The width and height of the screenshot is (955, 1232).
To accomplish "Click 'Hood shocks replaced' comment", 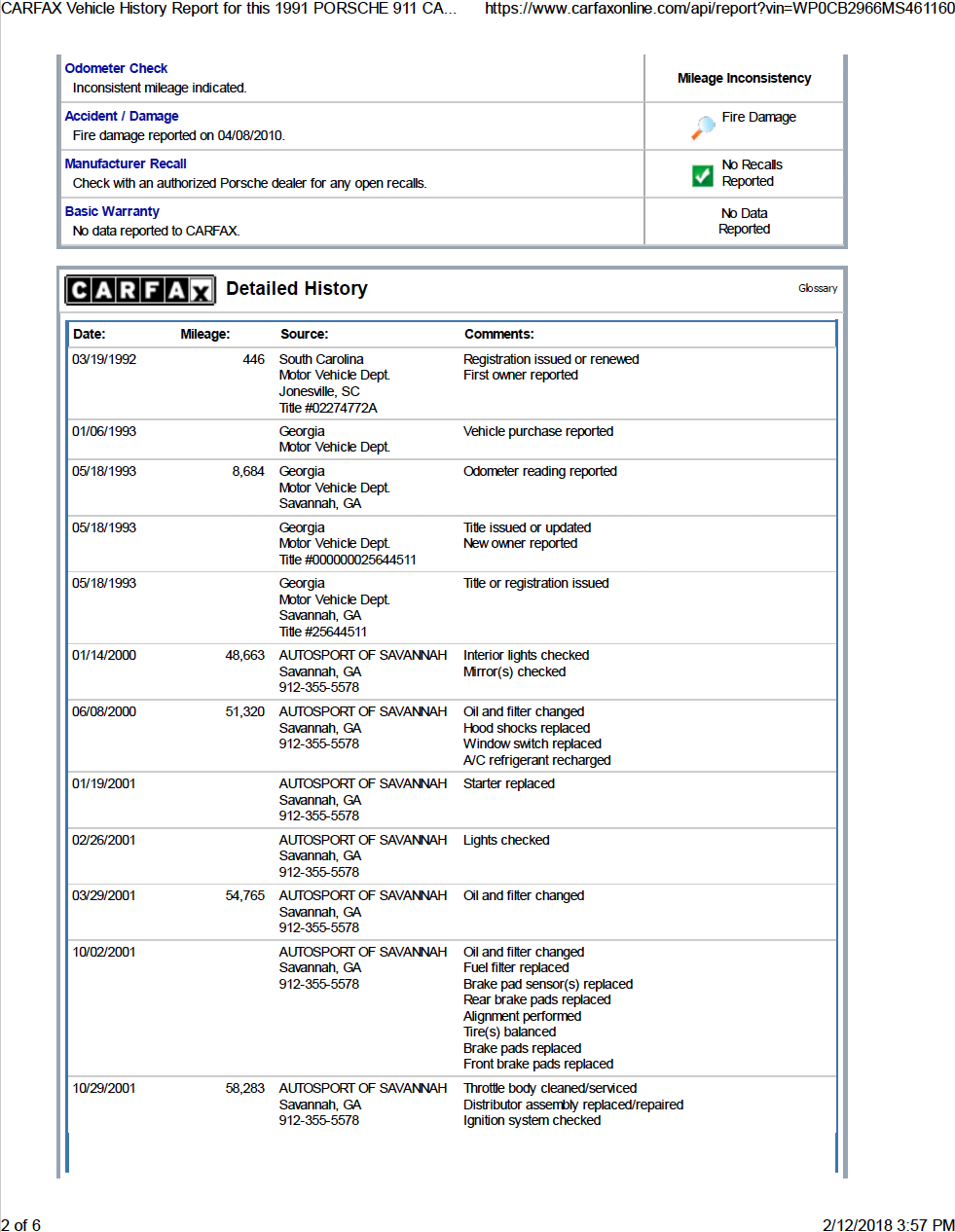I will pos(527,728).
